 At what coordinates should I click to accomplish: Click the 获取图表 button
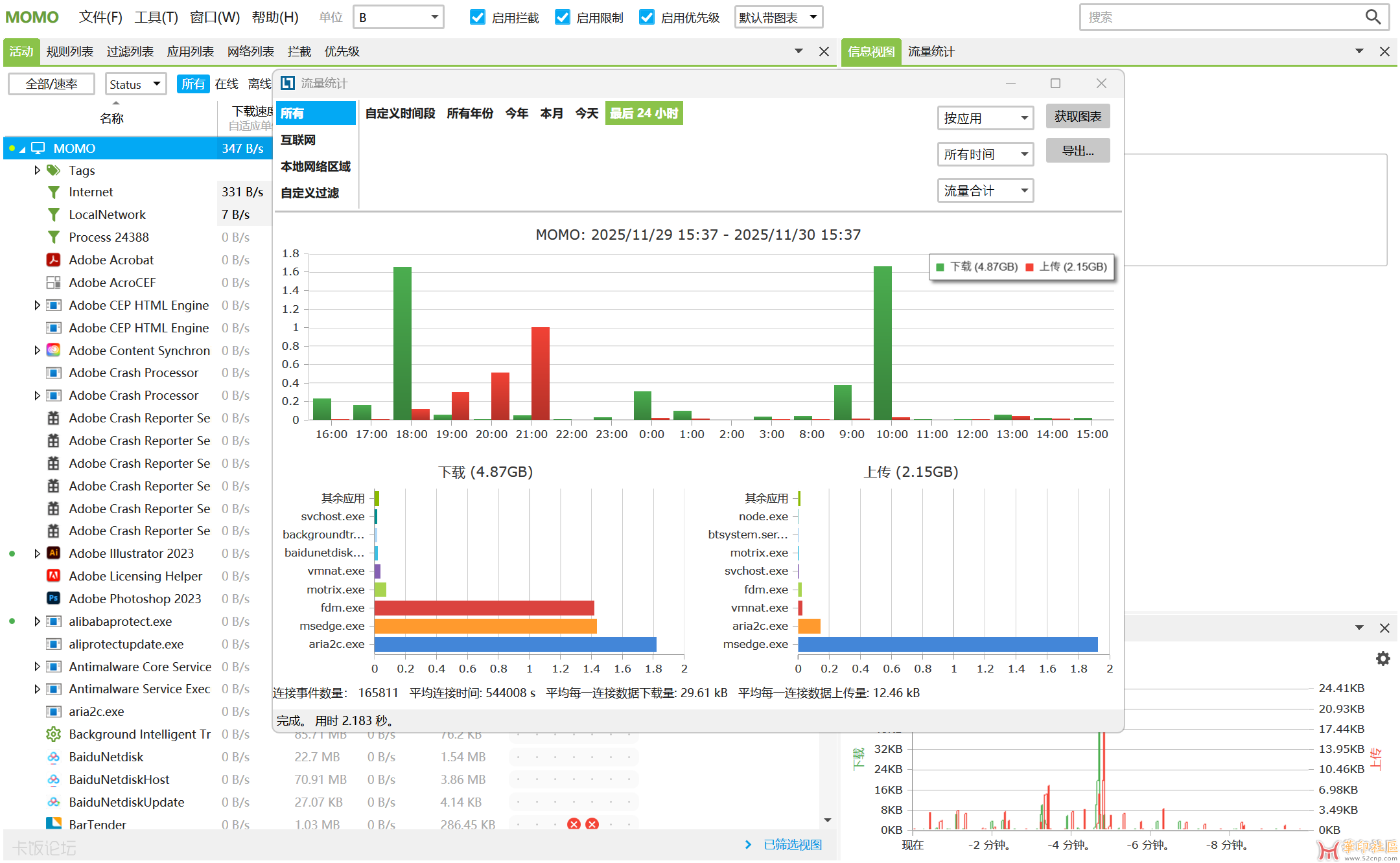pos(1077,117)
